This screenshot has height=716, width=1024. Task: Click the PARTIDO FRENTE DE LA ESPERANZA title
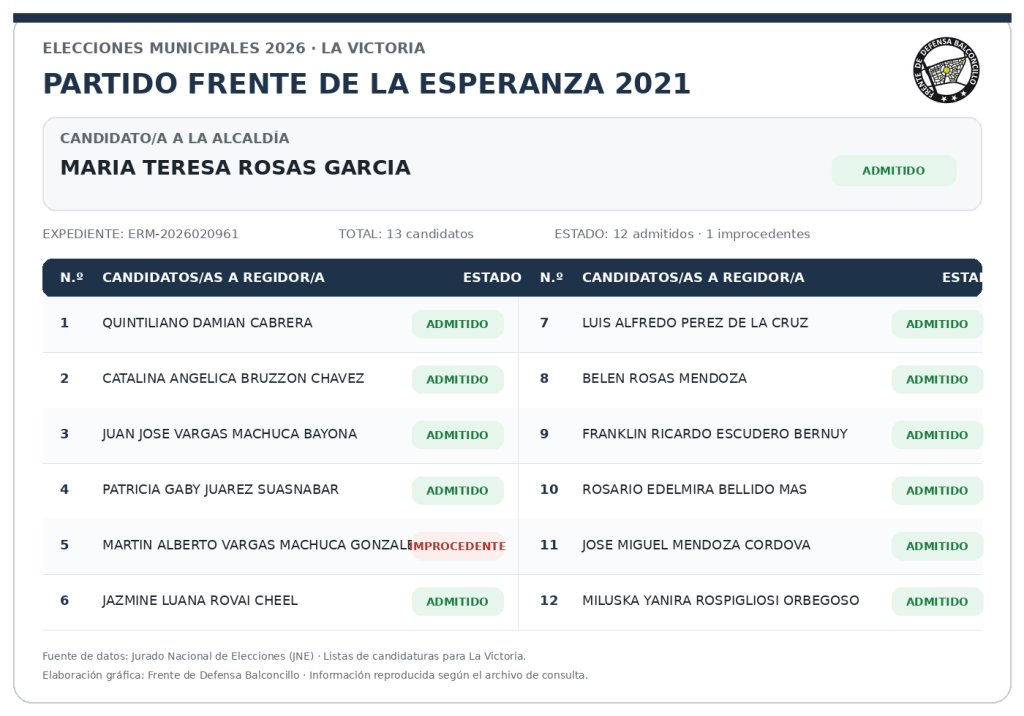point(366,84)
